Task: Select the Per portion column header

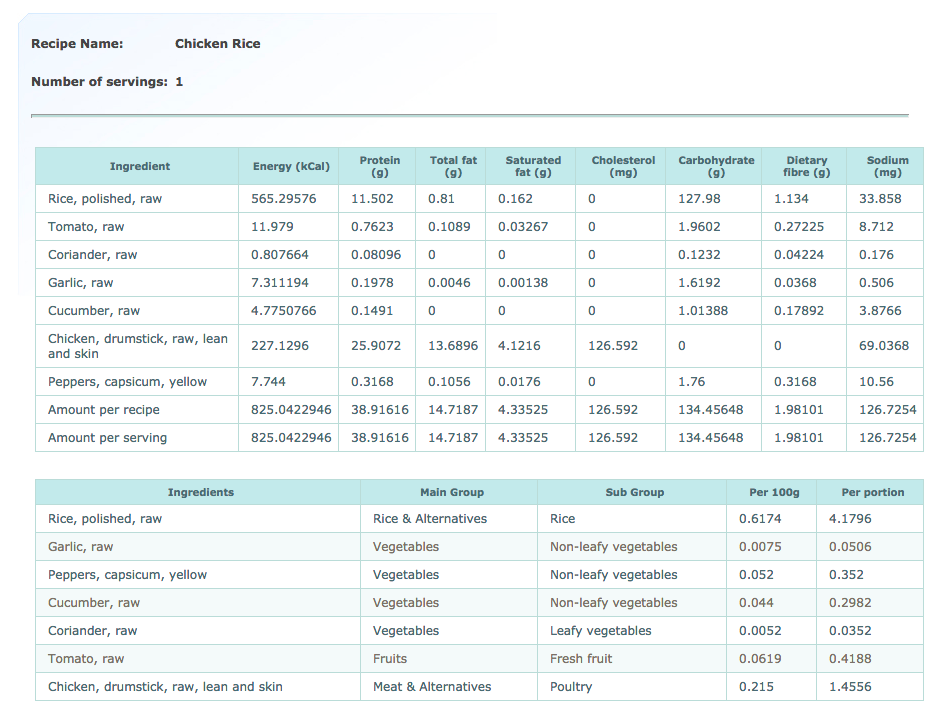Action: [873, 492]
